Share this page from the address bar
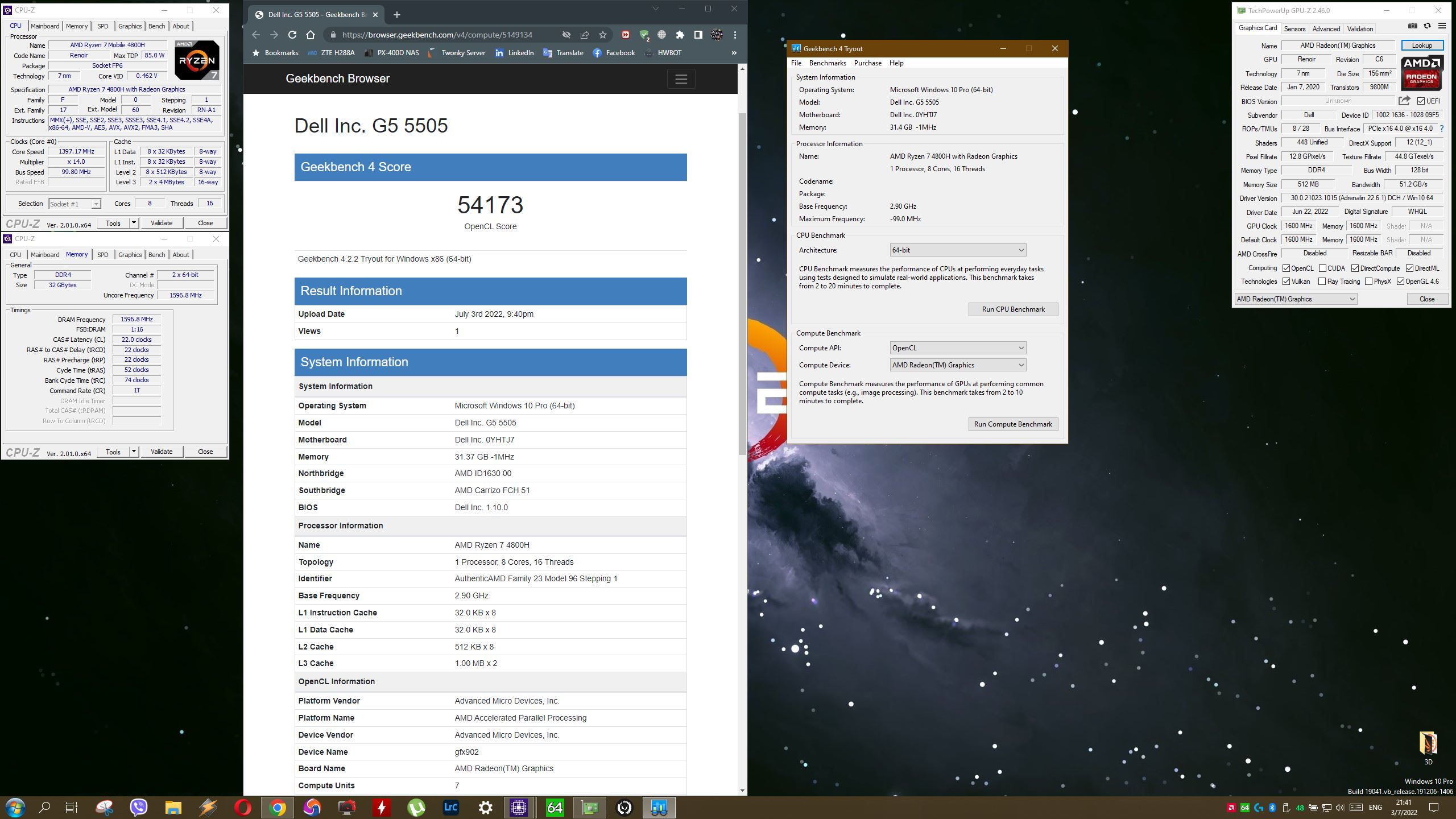This screenshot has width=1456, height=819. (584, 35)
